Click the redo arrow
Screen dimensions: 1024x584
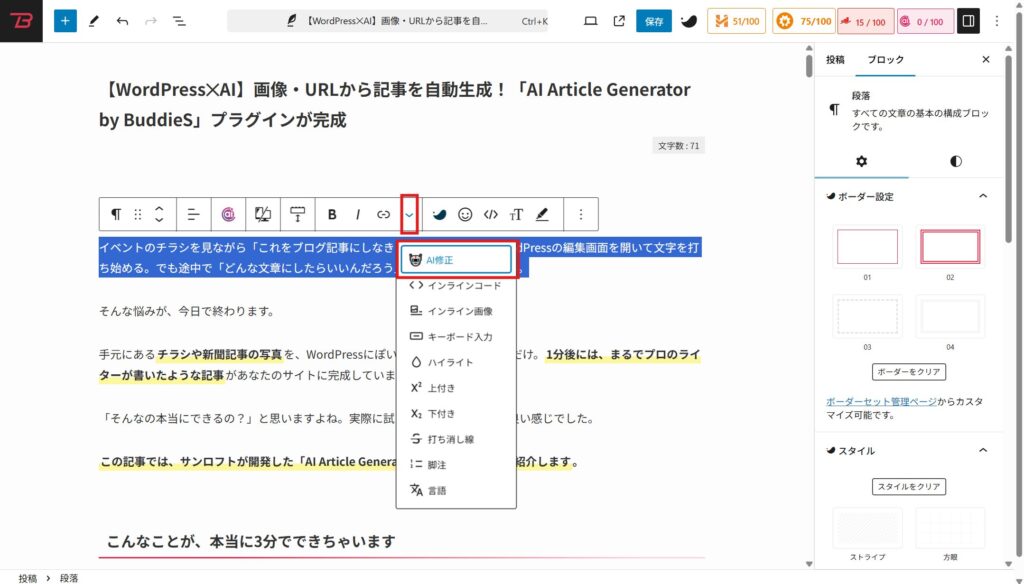pos(151,21)
